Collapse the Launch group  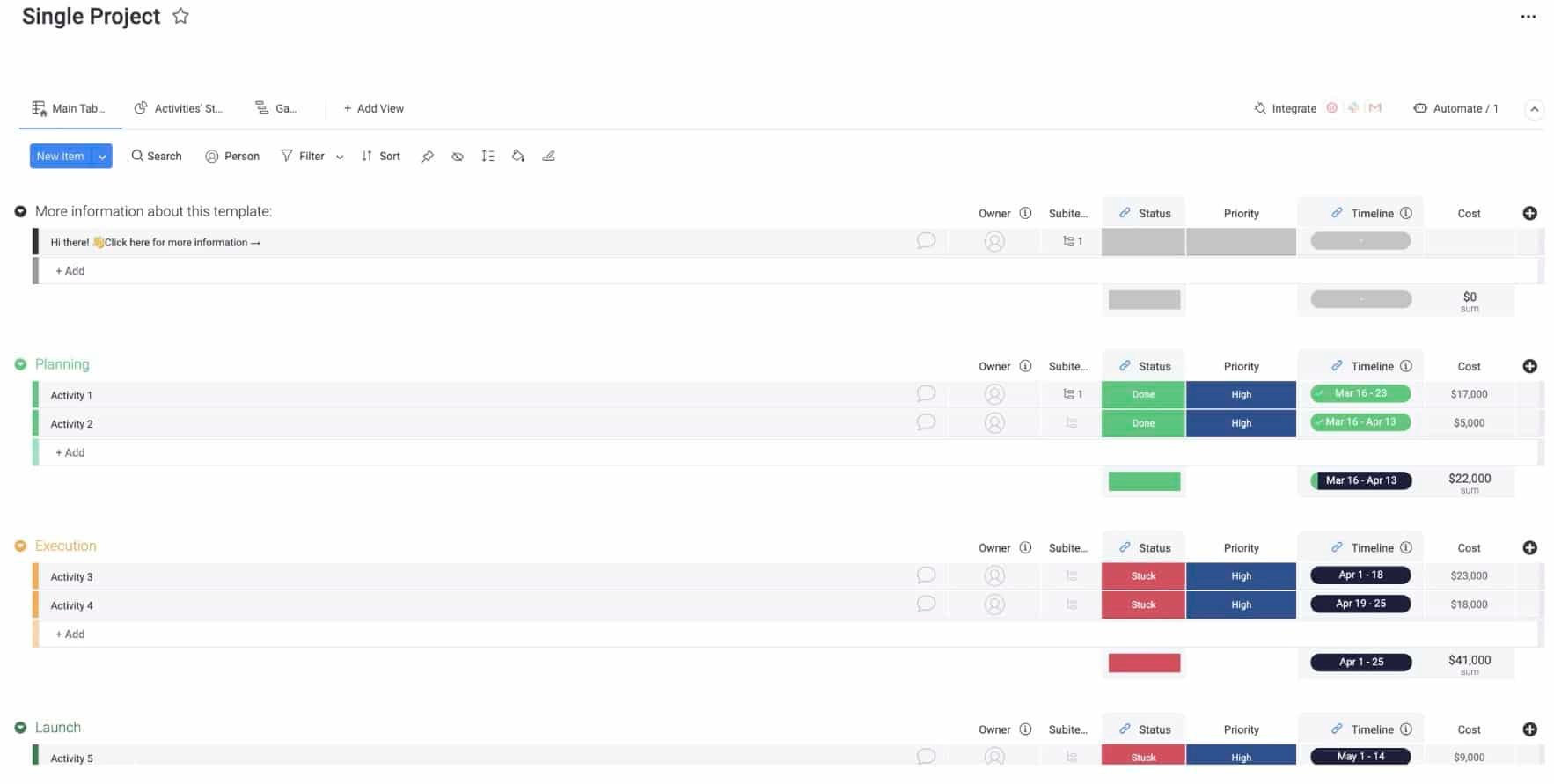[20, 728]
